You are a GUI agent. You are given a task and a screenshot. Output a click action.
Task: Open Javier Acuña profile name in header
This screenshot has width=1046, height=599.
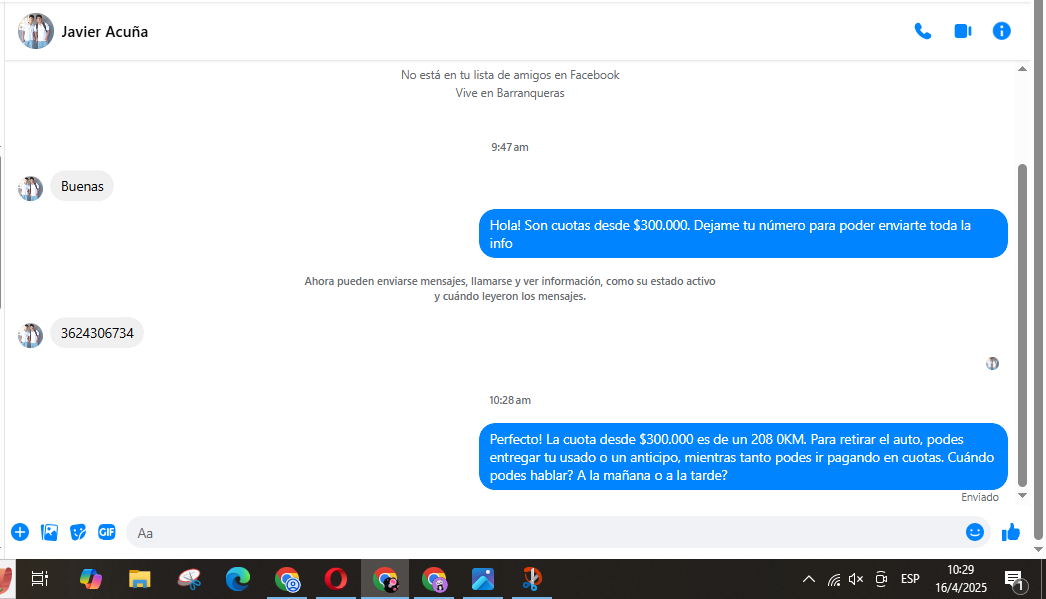click(x=105, y=31)
